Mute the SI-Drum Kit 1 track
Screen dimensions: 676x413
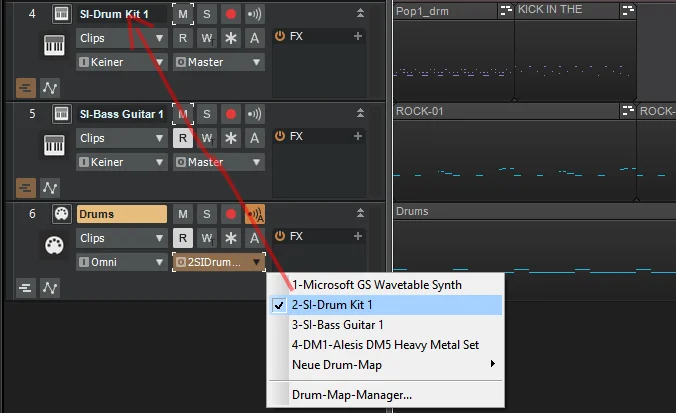click(x=183, y=14)
